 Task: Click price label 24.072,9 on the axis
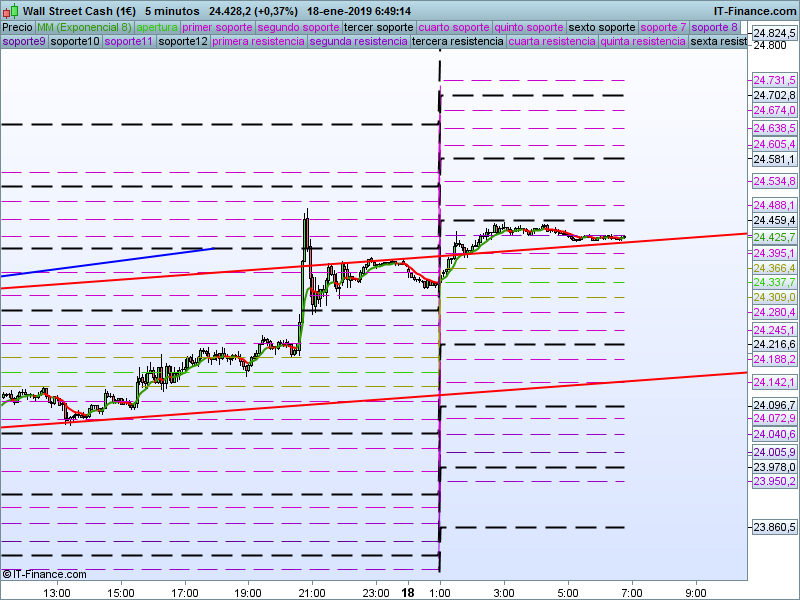[x=774, y=418]
